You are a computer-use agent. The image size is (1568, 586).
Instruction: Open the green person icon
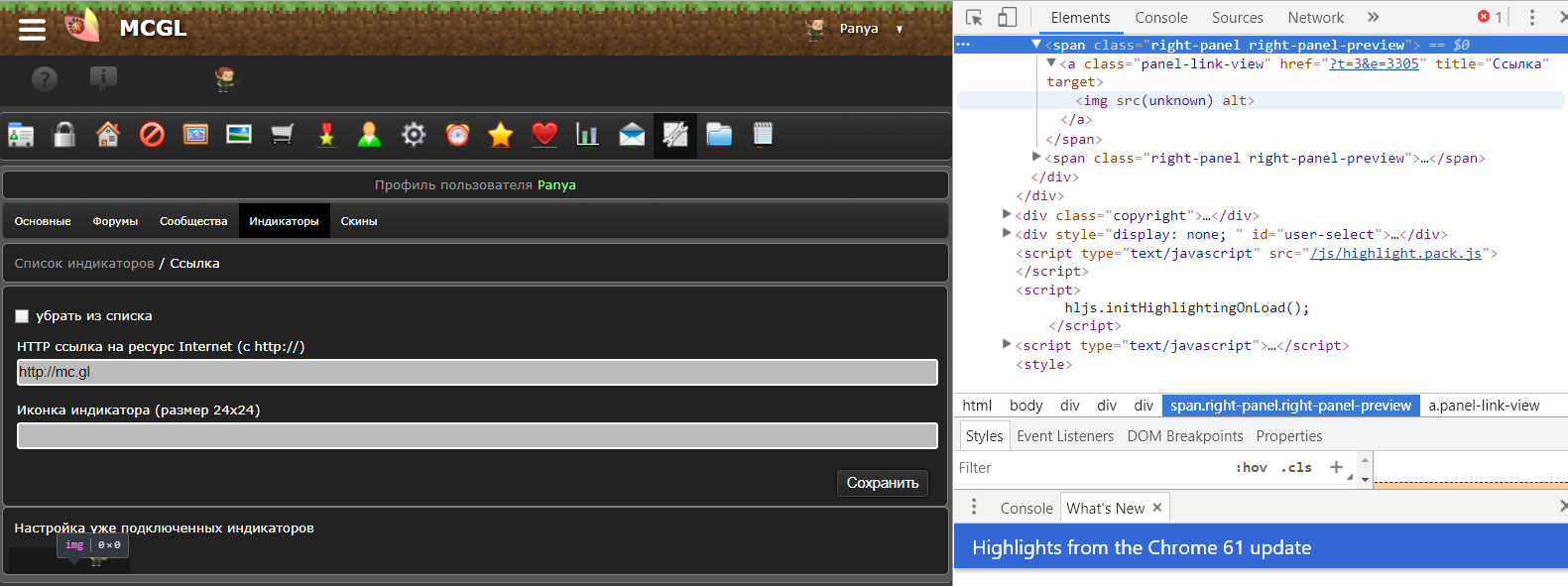[370, 135]
